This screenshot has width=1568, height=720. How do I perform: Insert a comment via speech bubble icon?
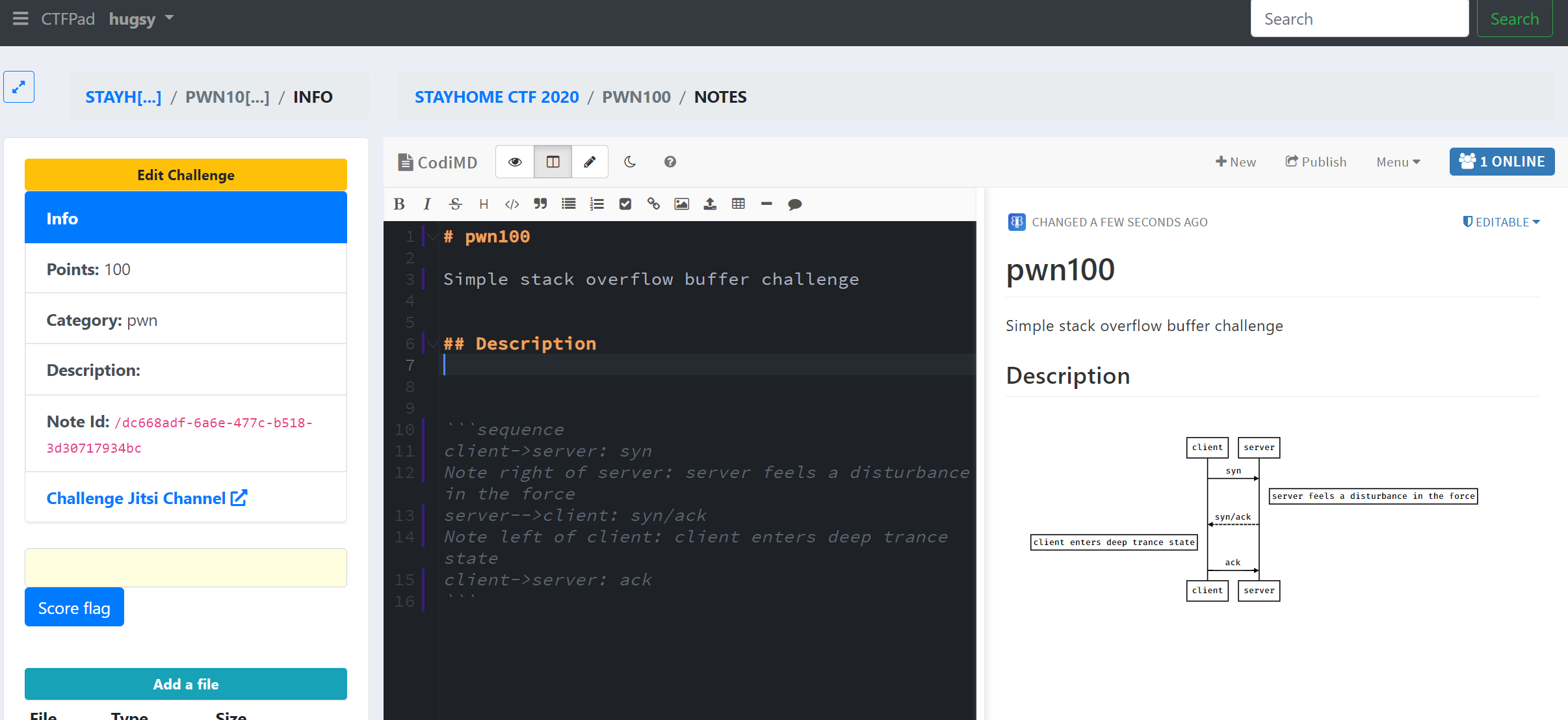794,204
